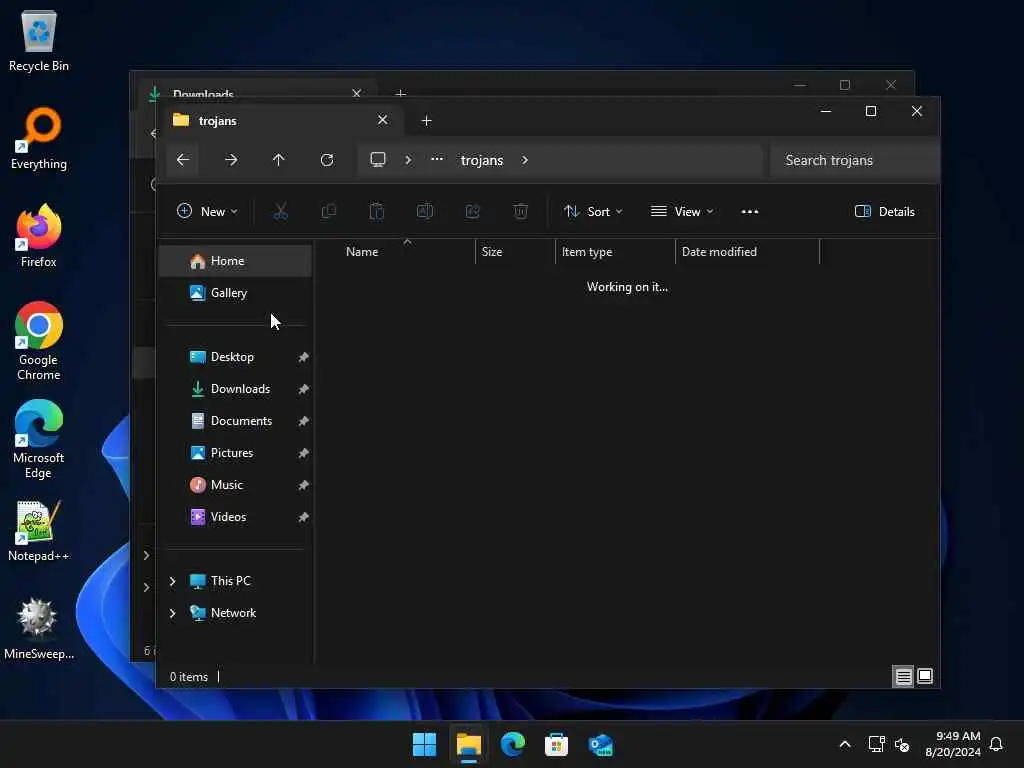Switch to large thumbnails view in status bar

point(925,677)
